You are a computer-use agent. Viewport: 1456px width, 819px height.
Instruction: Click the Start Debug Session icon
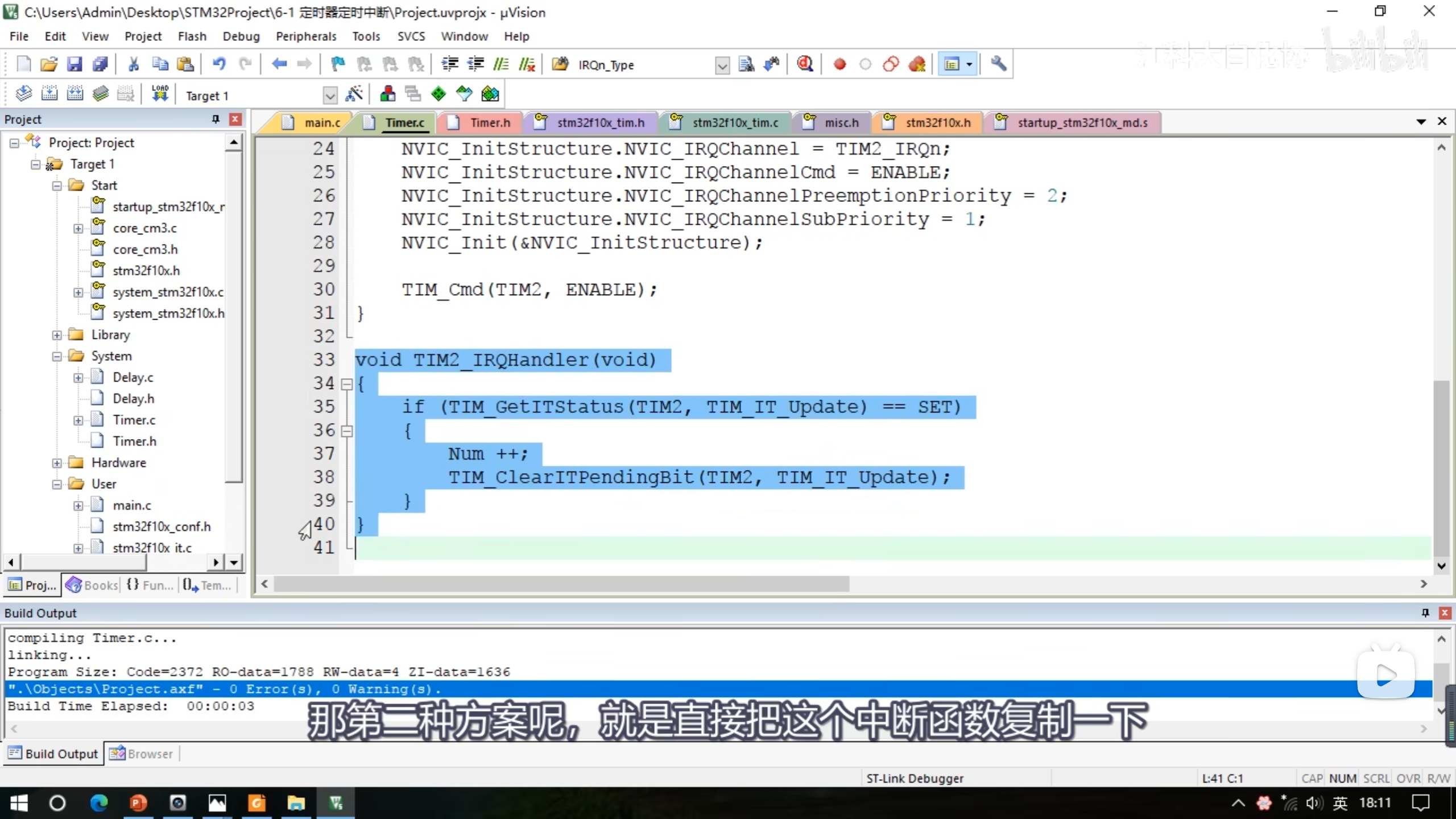click(805, 64)
